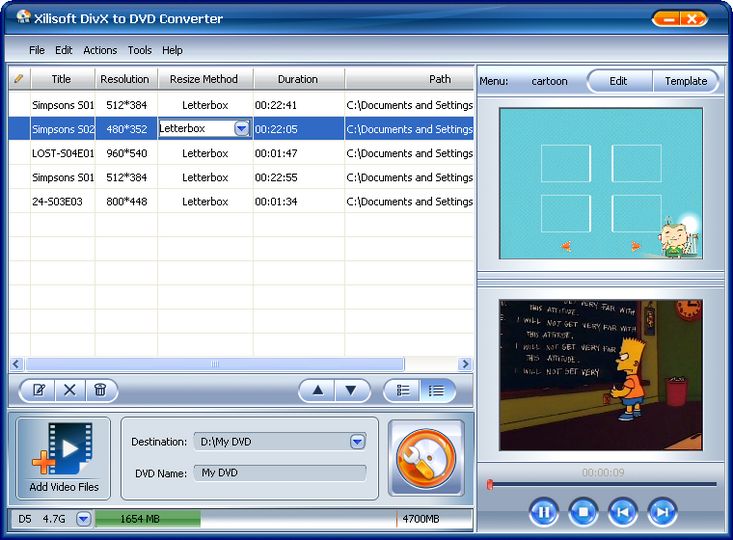Switch to the detailed list view
This screenshot has width=733, height=540.
pyautogui.click(x=436, y=390)
